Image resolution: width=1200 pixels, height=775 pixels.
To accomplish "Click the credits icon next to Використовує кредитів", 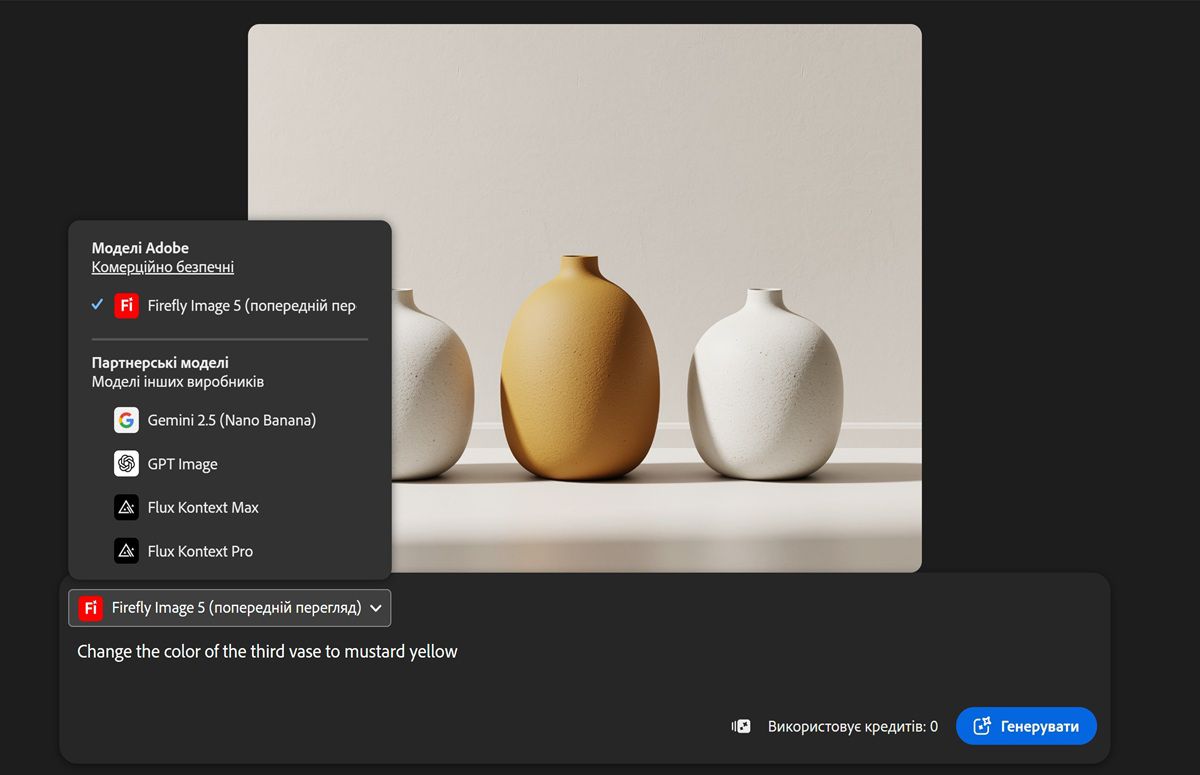I will point(741,727).
